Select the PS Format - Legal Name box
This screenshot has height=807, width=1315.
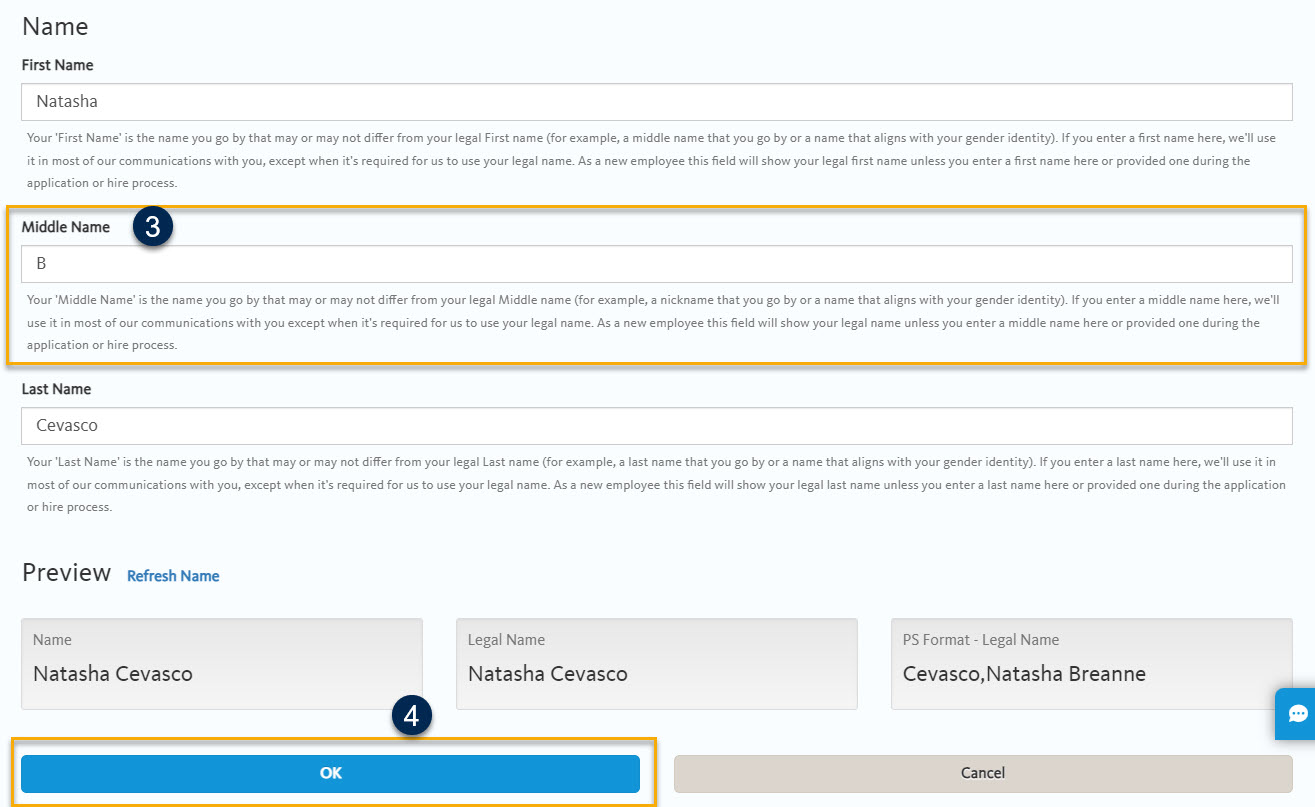(x=1092, y=664)
